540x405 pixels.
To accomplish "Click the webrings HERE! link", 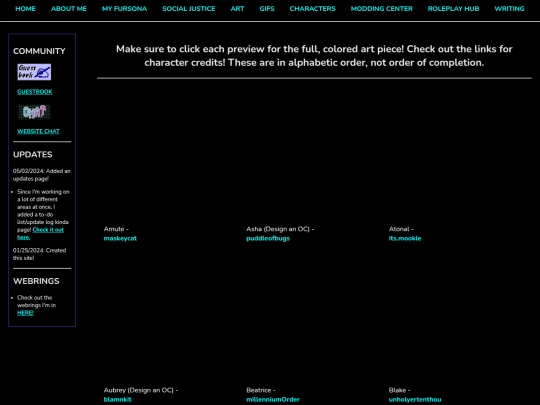I will point(25,313).
